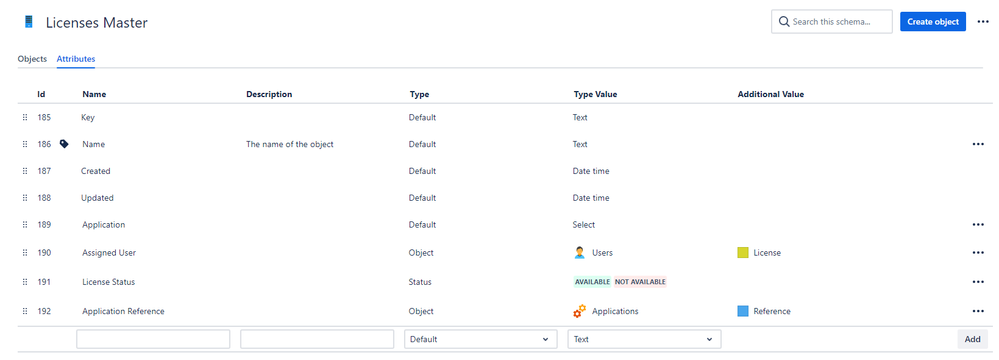Viewport: 999px width, 360px height.
Task: Click the Licenses Master schema icon
Action: point(28,22)
